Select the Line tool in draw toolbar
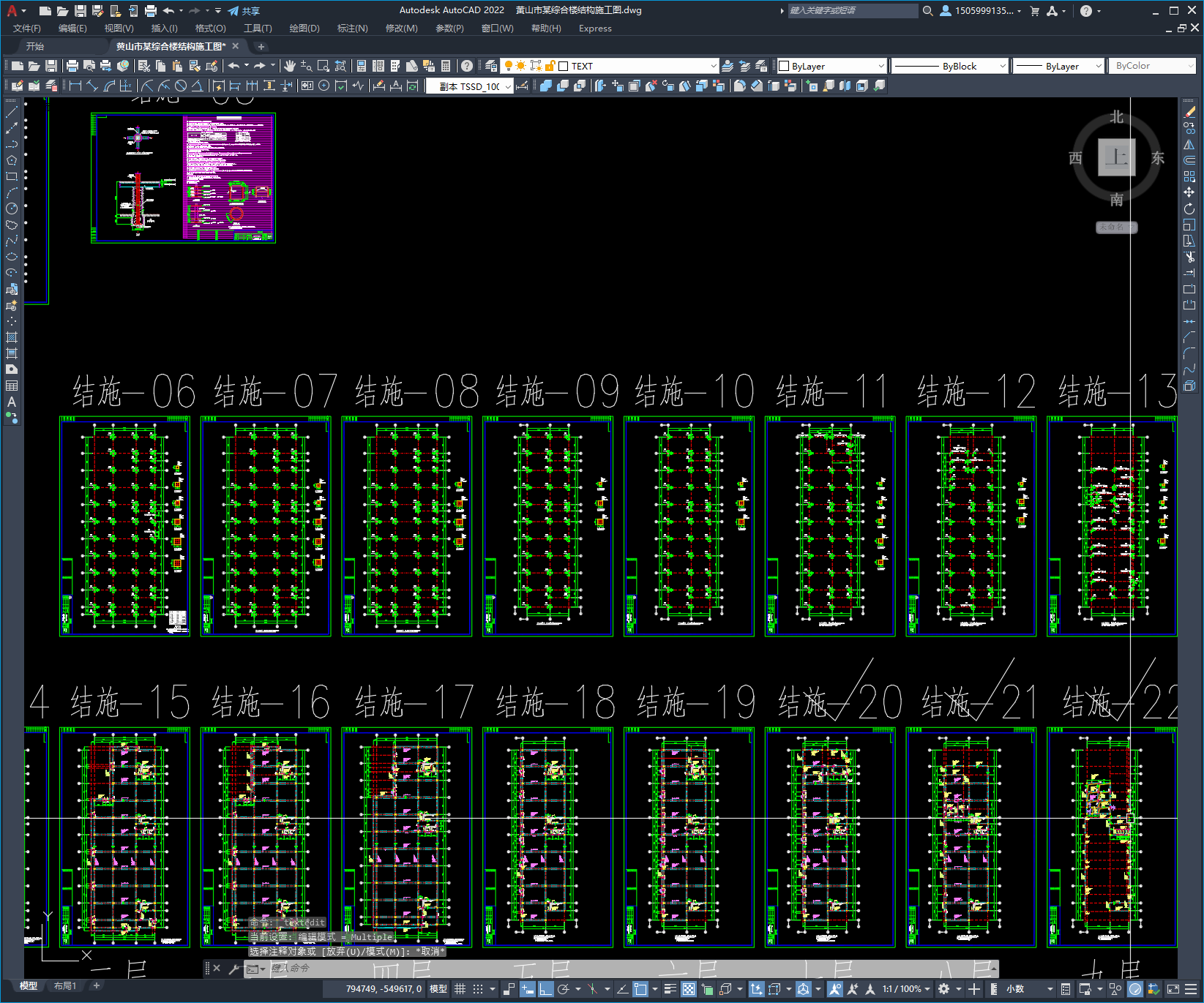This screenshot has width=1204, height=1003. 12,112
